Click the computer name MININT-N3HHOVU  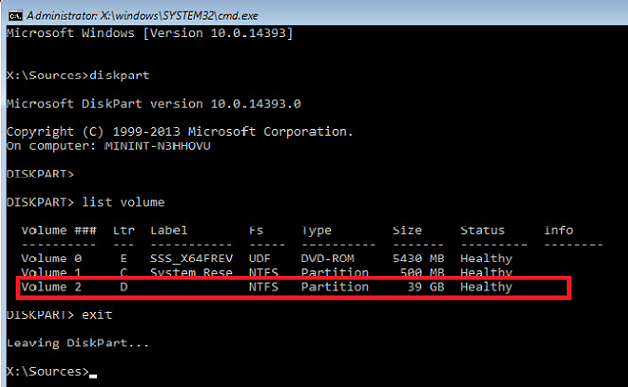pyautogui.click(x=157, y=146)
